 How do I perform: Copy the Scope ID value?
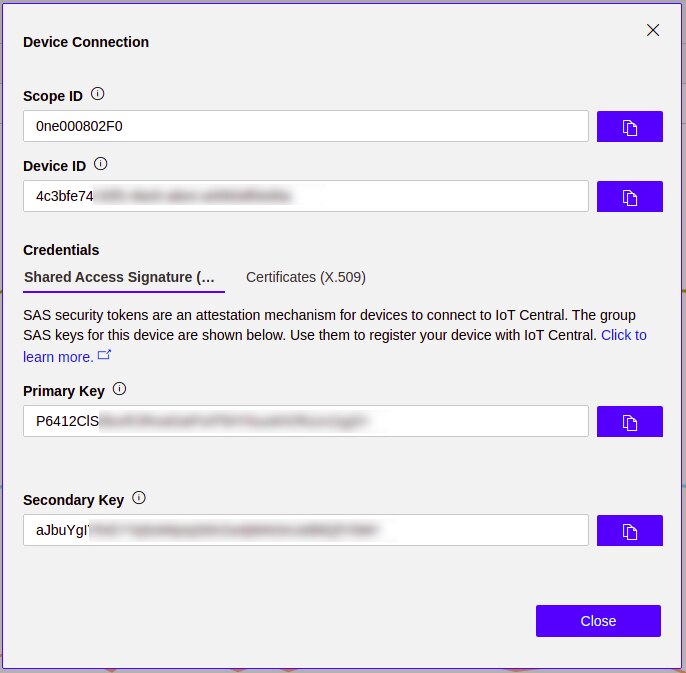[x=629, y=127]
